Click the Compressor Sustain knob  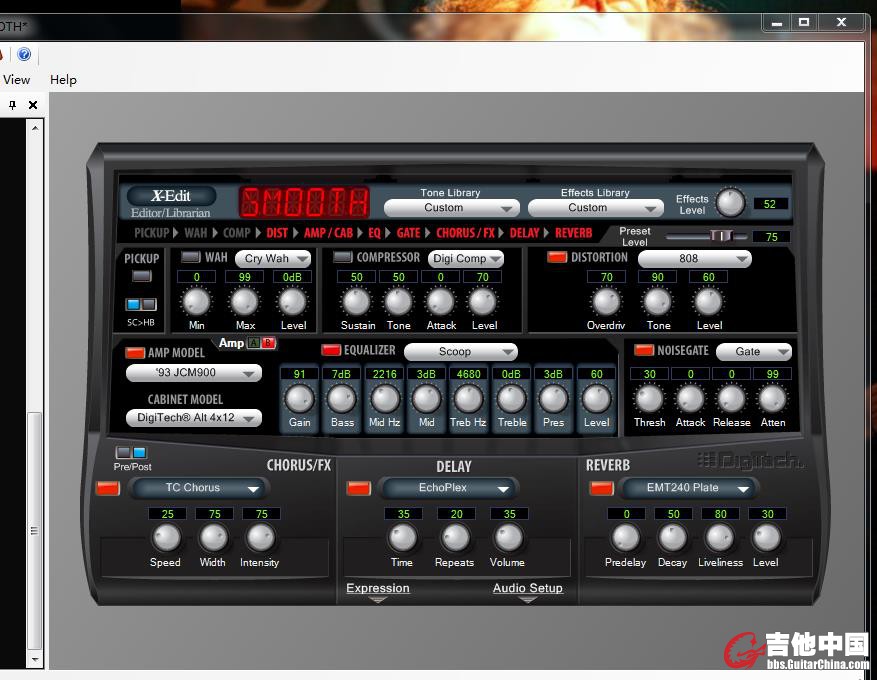click(x=356, y=302)
